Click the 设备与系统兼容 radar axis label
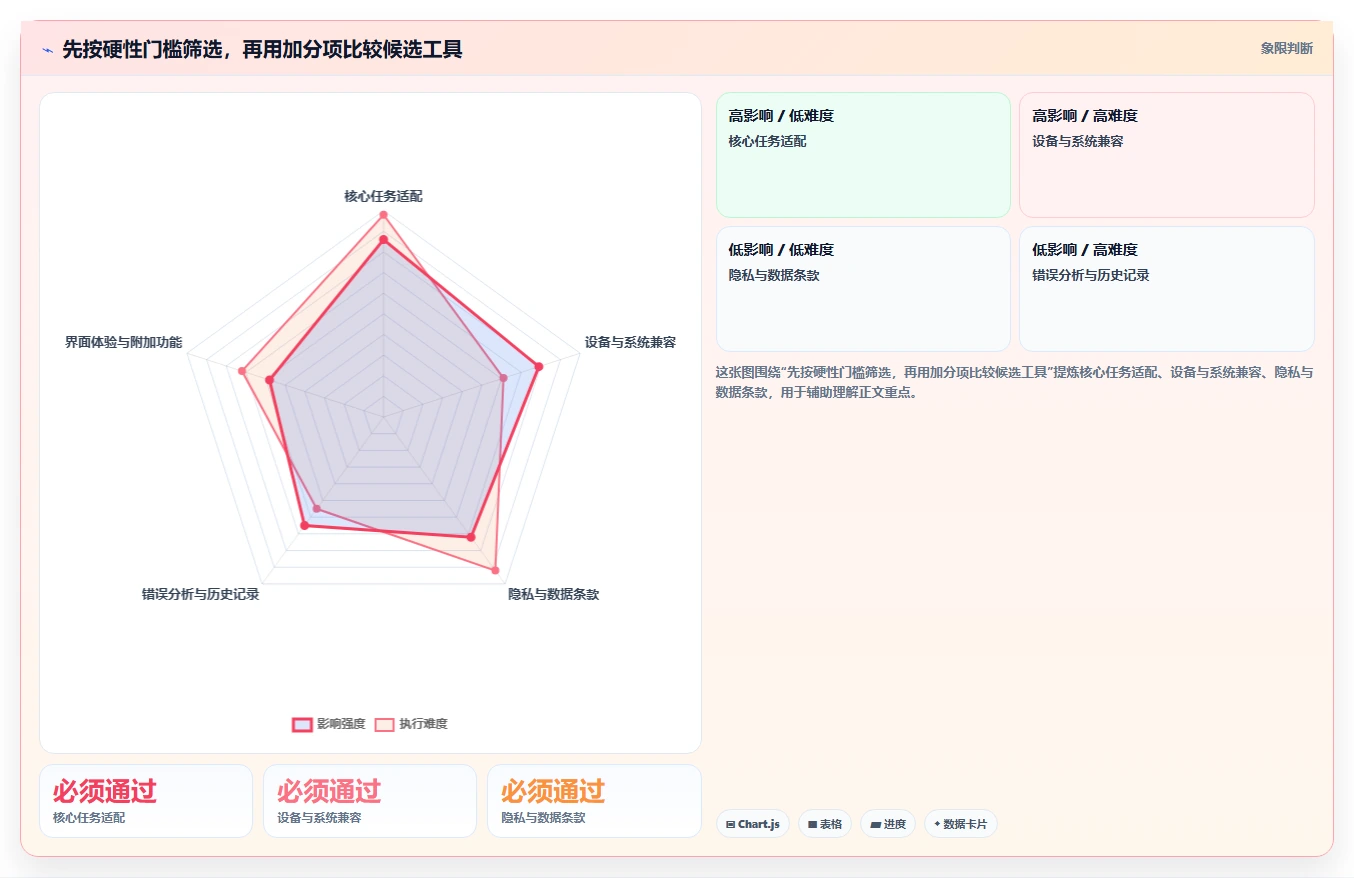This screenshot has height=878, width=1354. [630, 342]
